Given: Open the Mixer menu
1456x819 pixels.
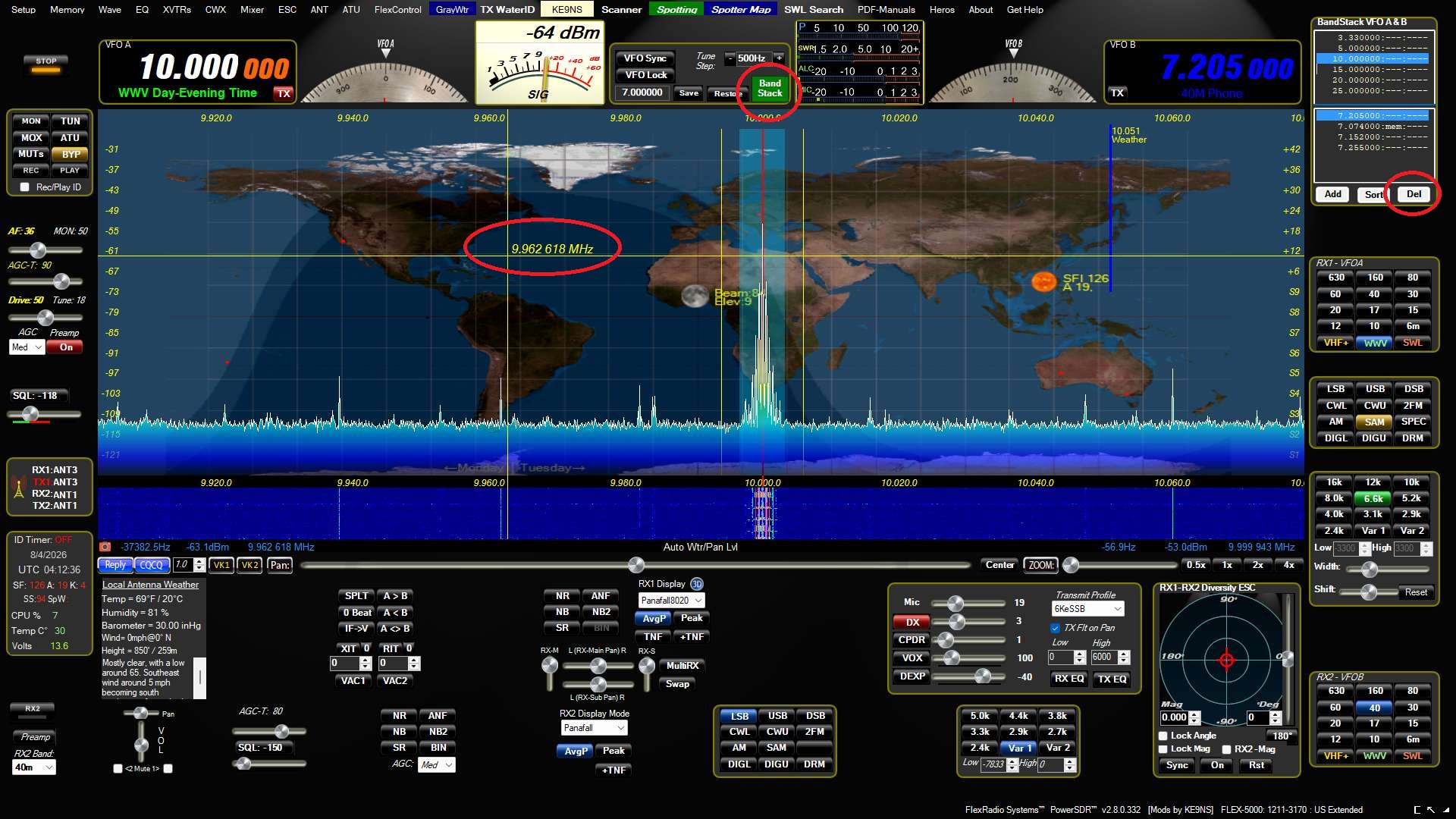Looking at the screenshot, I should (252, 10).
